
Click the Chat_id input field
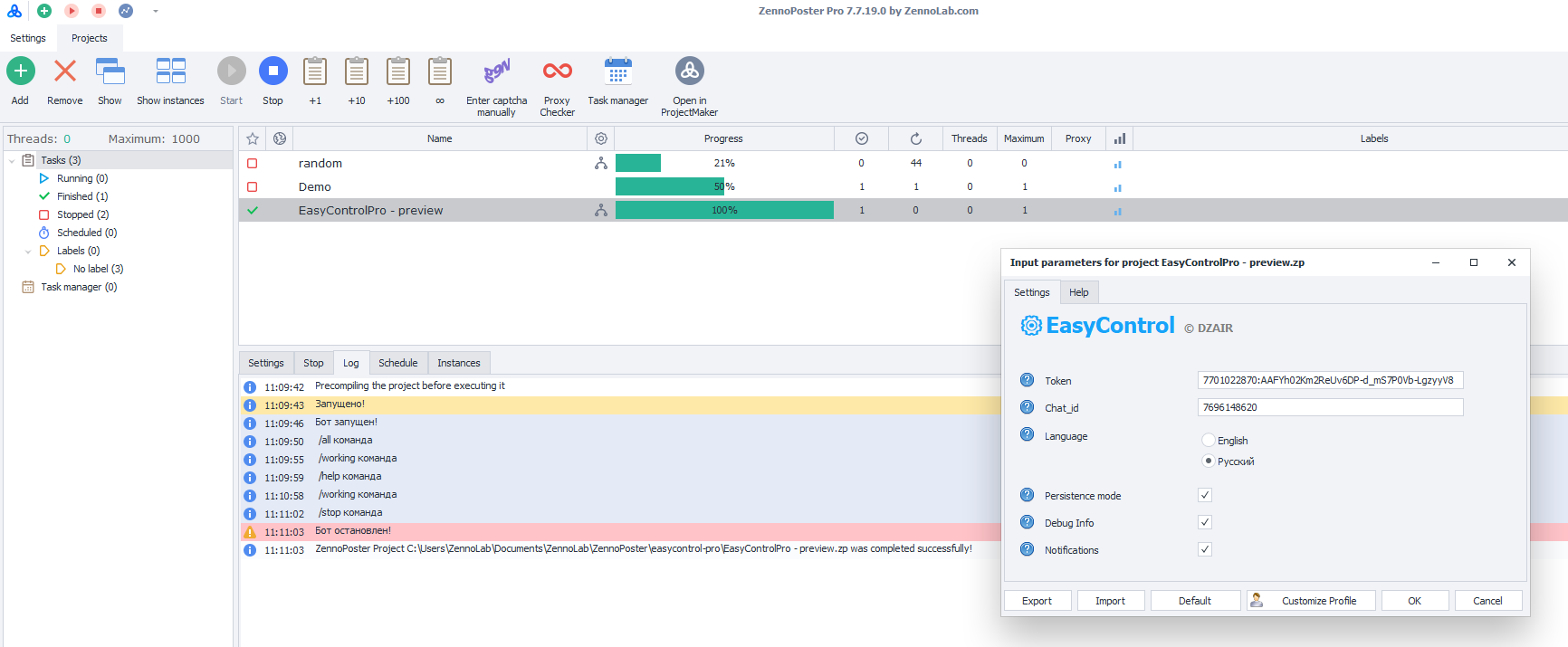[x=1330, y=407]
